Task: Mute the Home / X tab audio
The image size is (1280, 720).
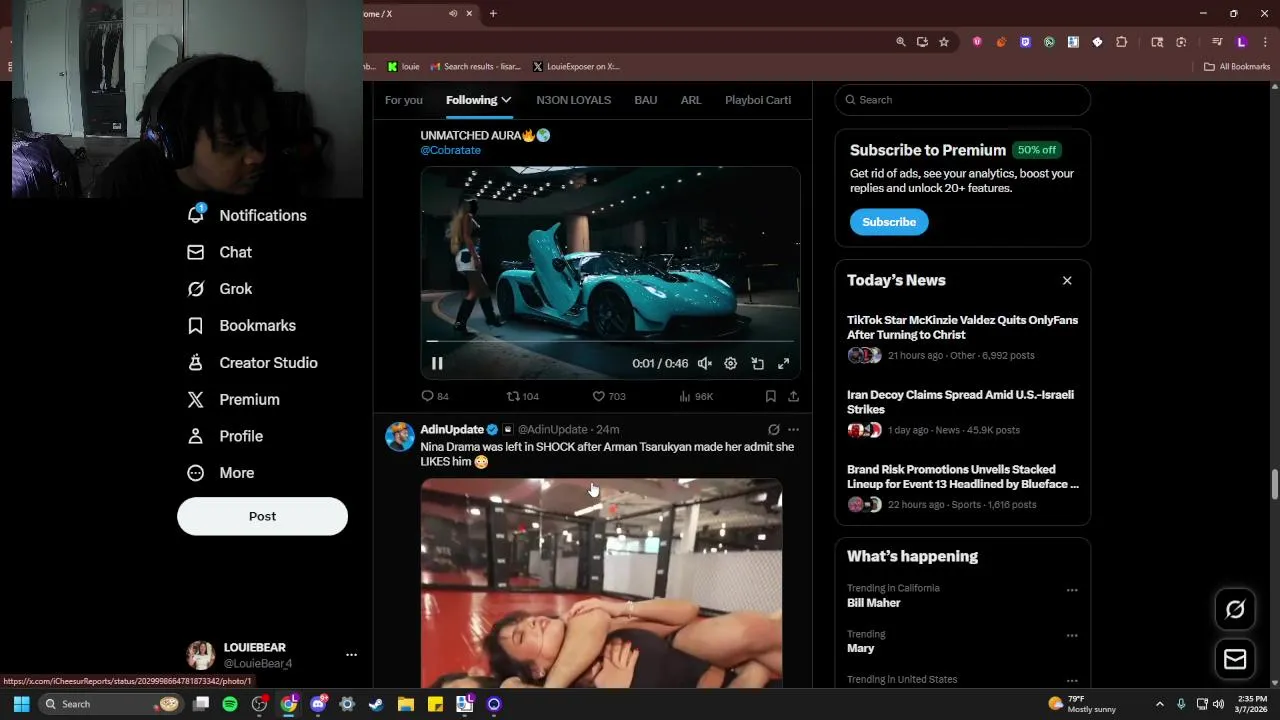Action: 453,13
